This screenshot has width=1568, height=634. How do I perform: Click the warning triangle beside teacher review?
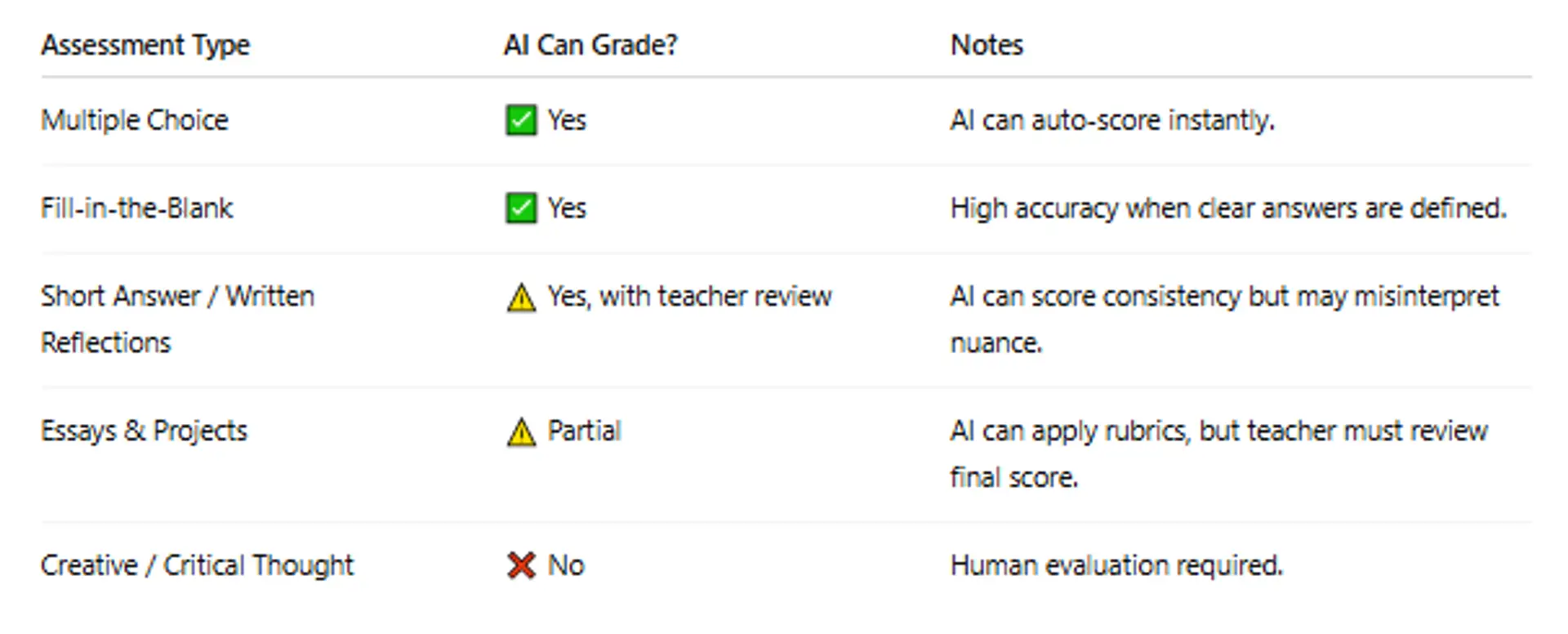[x=521, y=297]
